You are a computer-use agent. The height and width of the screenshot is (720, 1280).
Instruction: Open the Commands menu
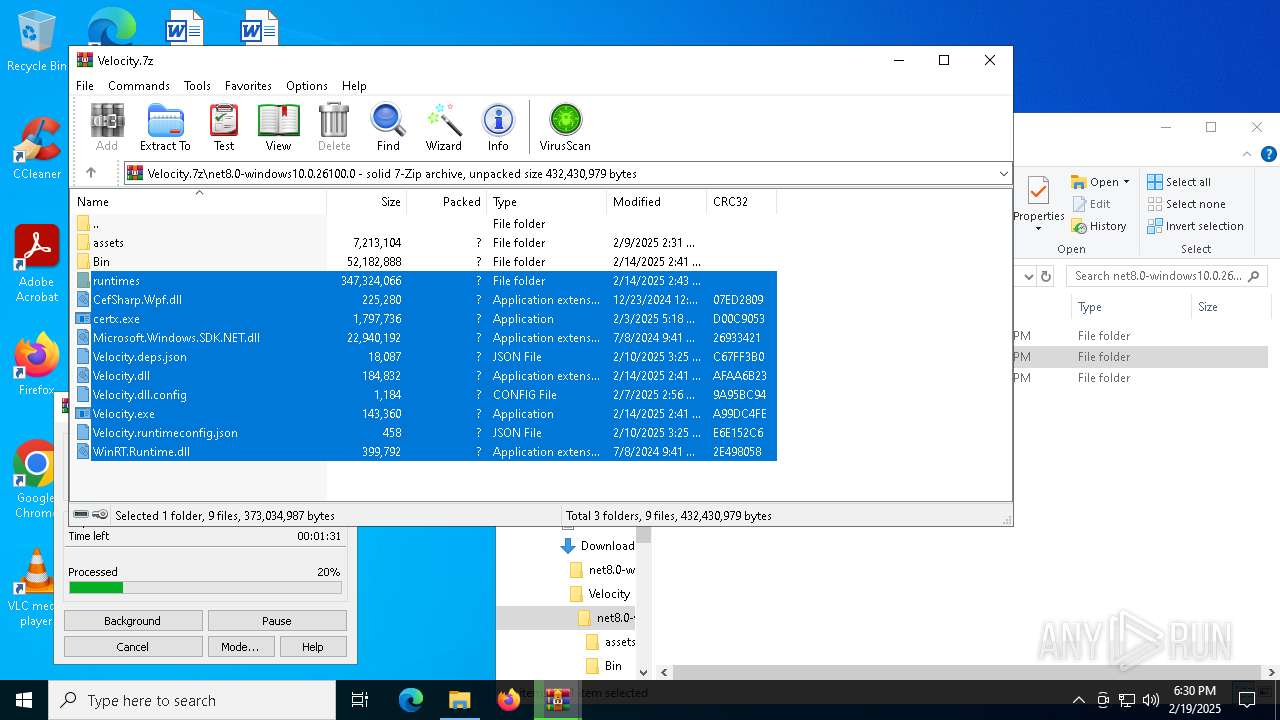coord(139,86)
